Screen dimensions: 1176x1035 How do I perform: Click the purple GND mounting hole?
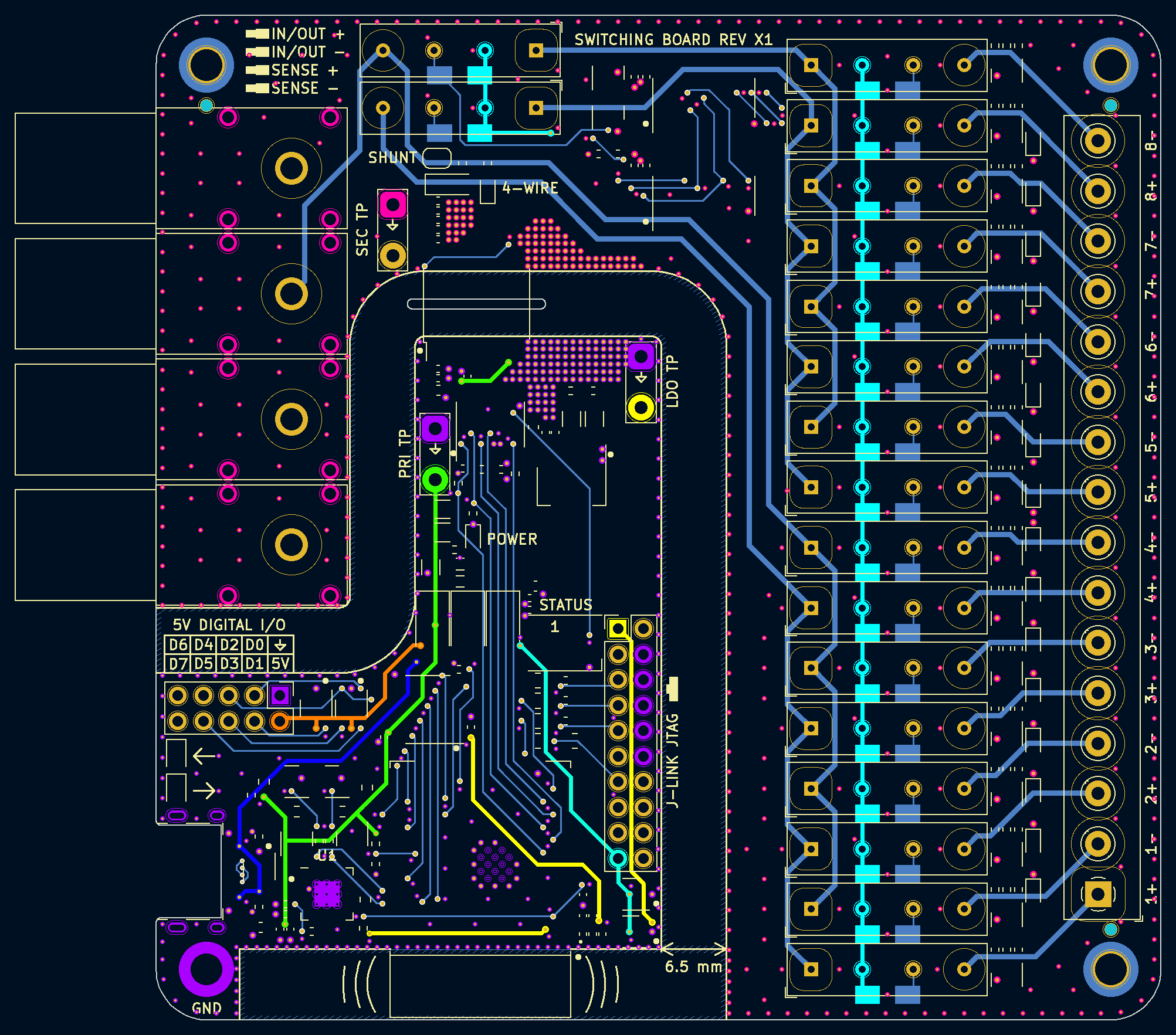(206, 969)
